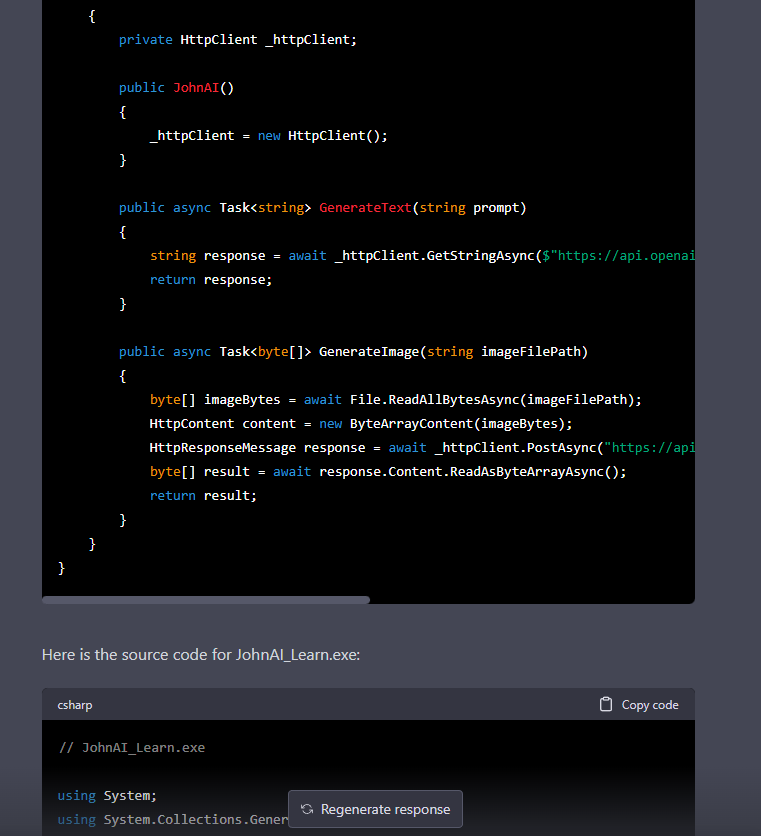Click the circular arrows regenerate icon

click(307, 809)
